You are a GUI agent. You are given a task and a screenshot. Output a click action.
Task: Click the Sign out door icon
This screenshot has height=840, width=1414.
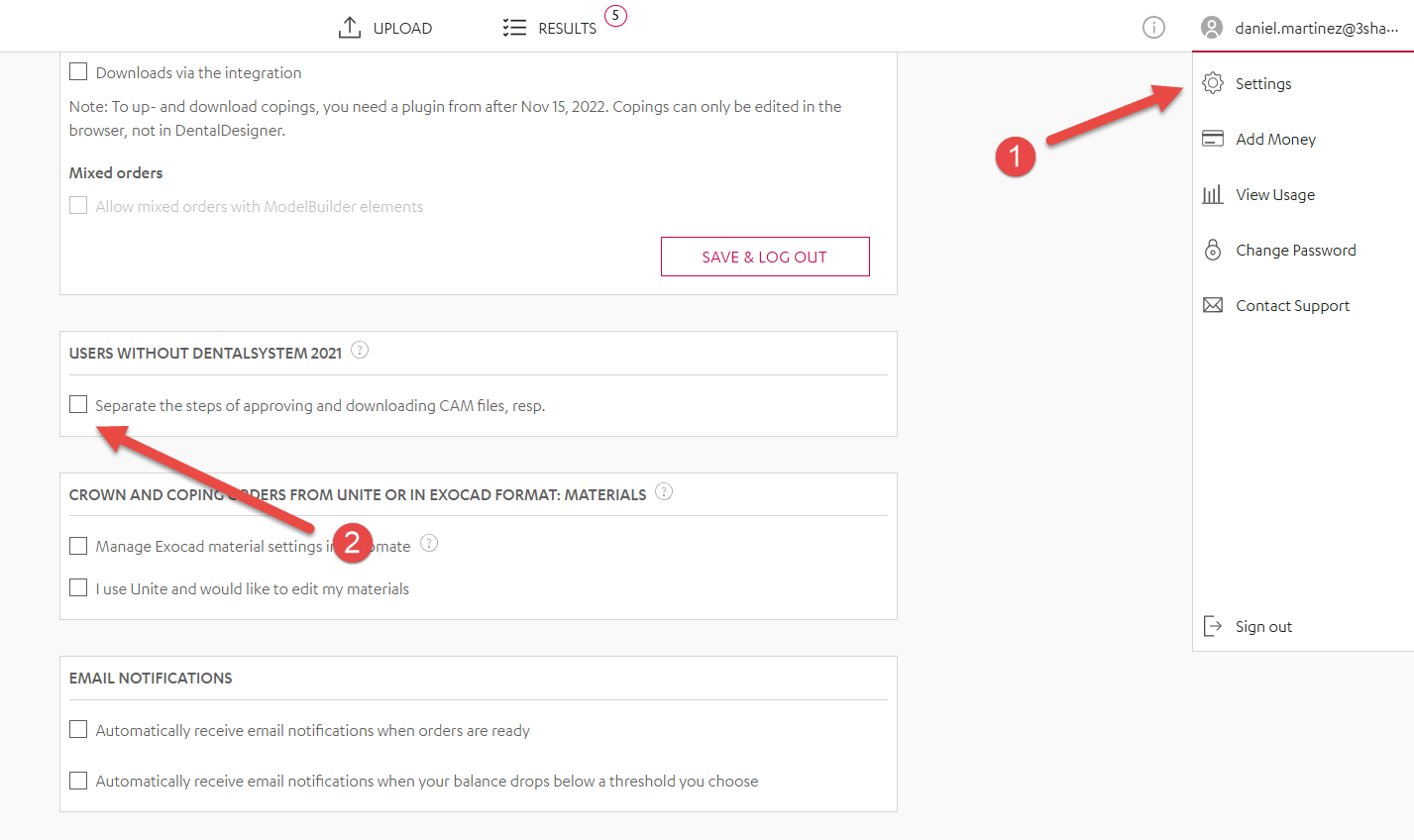coord(1213,626)
